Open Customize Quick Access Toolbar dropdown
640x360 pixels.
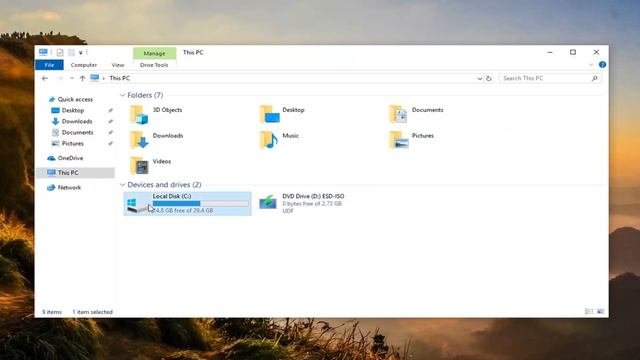(81, 53)
